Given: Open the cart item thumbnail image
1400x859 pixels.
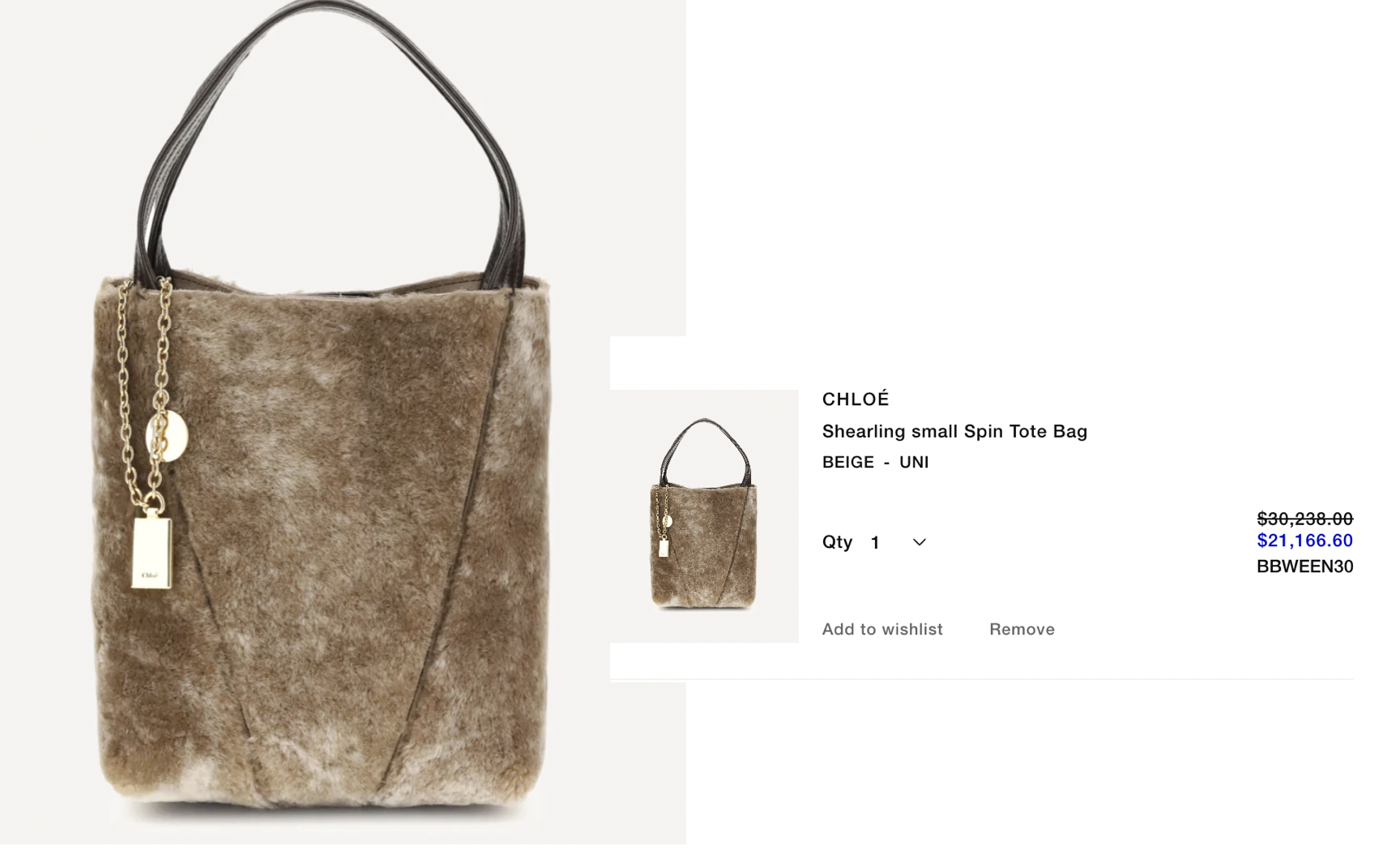Looking at the screenshot, I should 704,516.
